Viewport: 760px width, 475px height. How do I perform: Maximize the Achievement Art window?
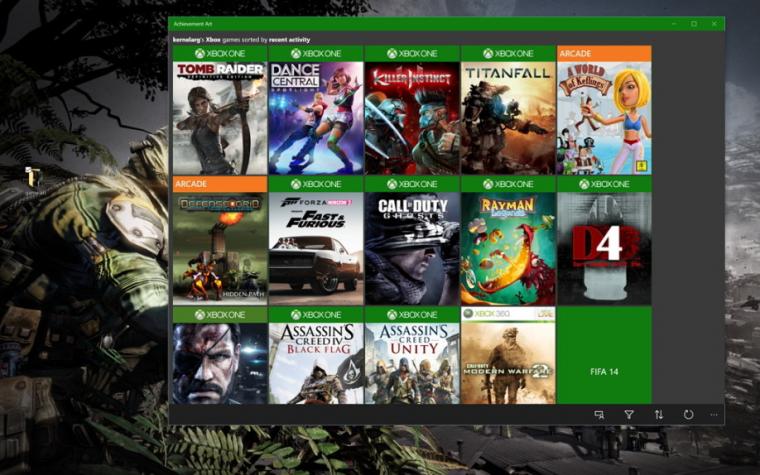pos(694,24)
